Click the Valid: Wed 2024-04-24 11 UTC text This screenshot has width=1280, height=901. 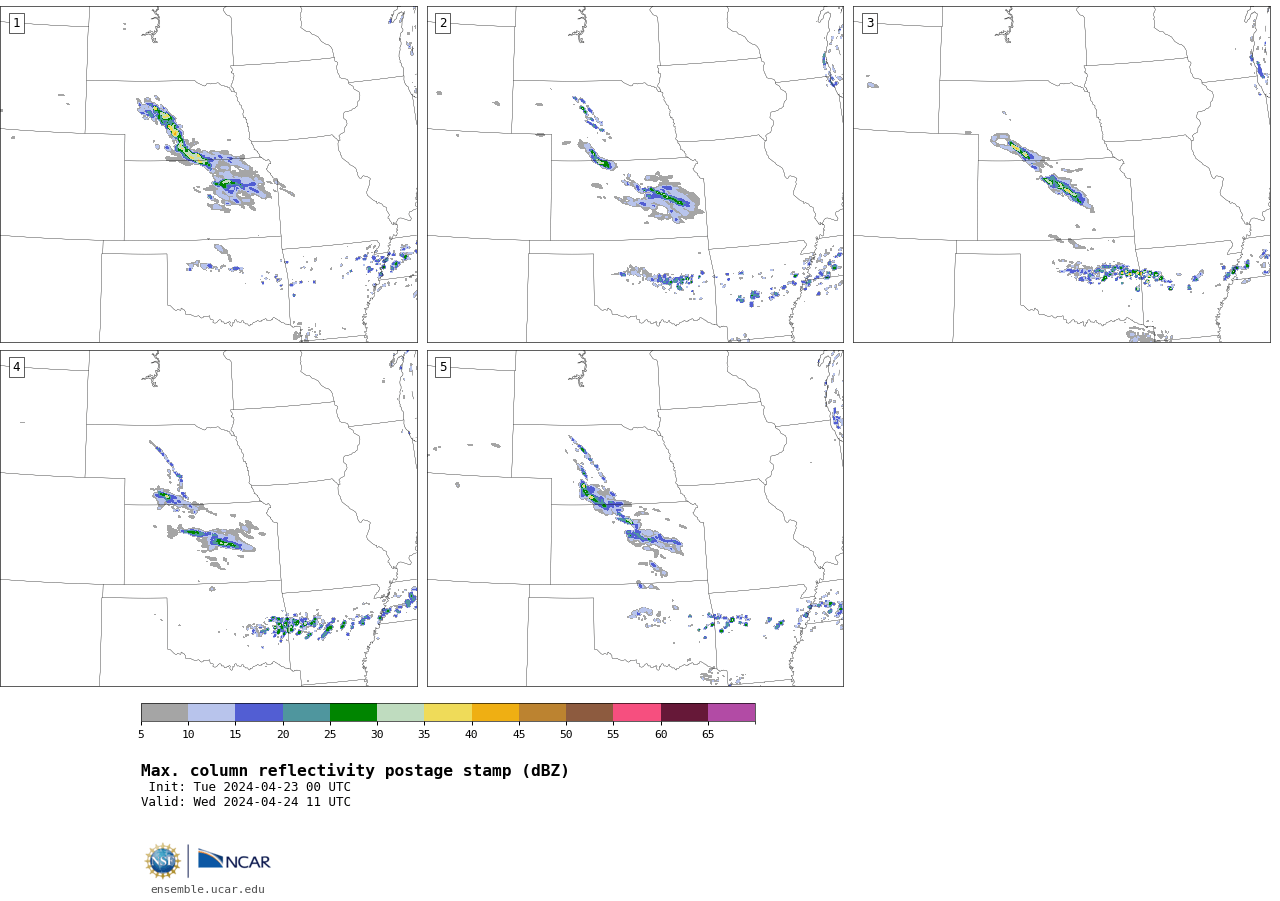pyautogui.click(x=246, y=802)
